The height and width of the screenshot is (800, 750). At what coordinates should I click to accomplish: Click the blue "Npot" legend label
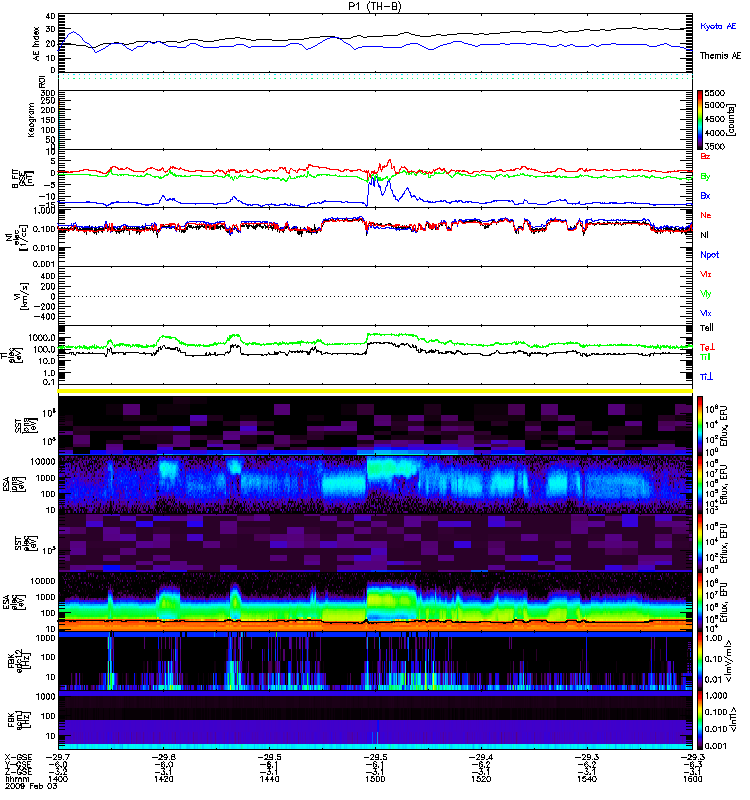coord(710,255)
